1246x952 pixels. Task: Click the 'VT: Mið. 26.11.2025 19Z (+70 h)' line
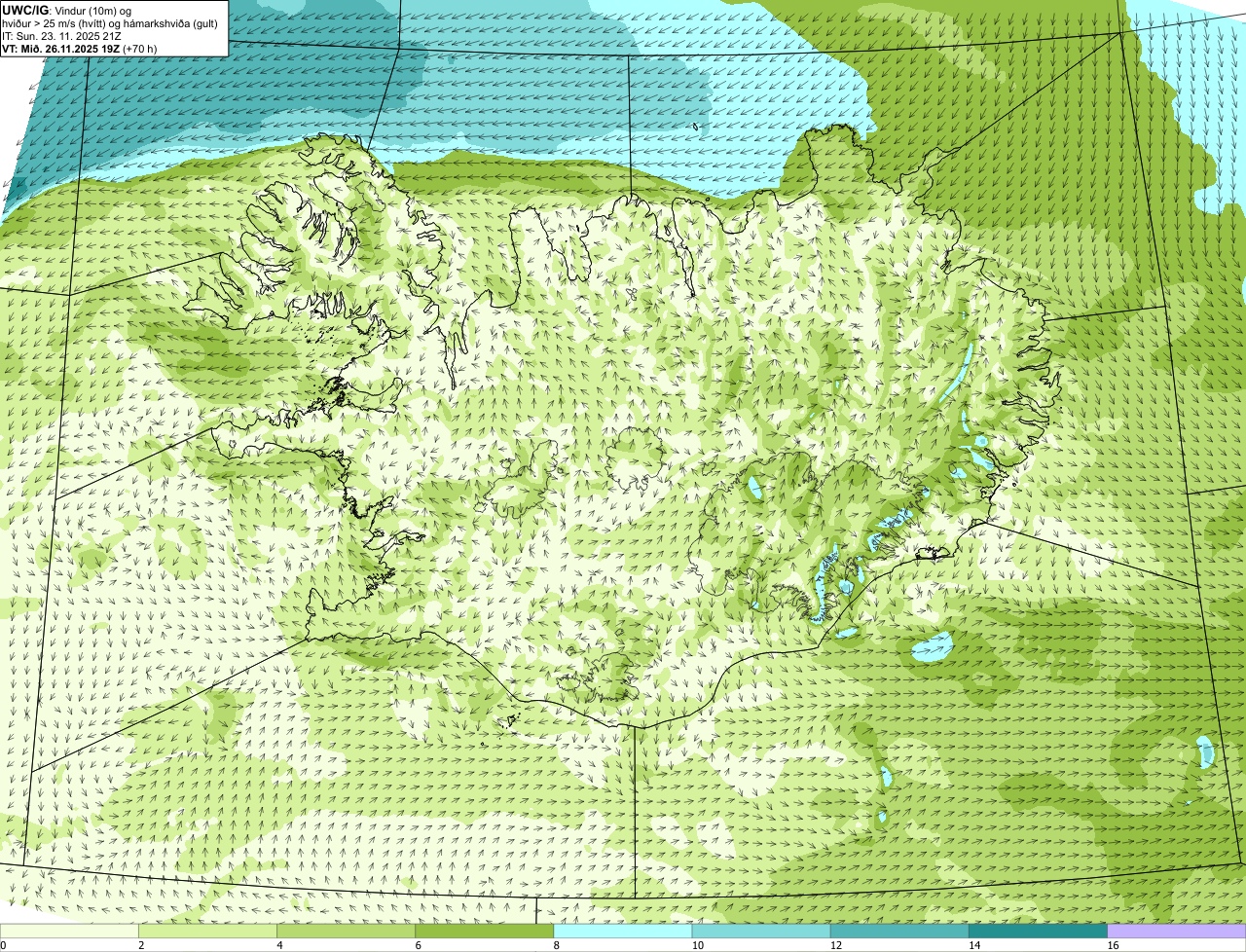(80, 48)
